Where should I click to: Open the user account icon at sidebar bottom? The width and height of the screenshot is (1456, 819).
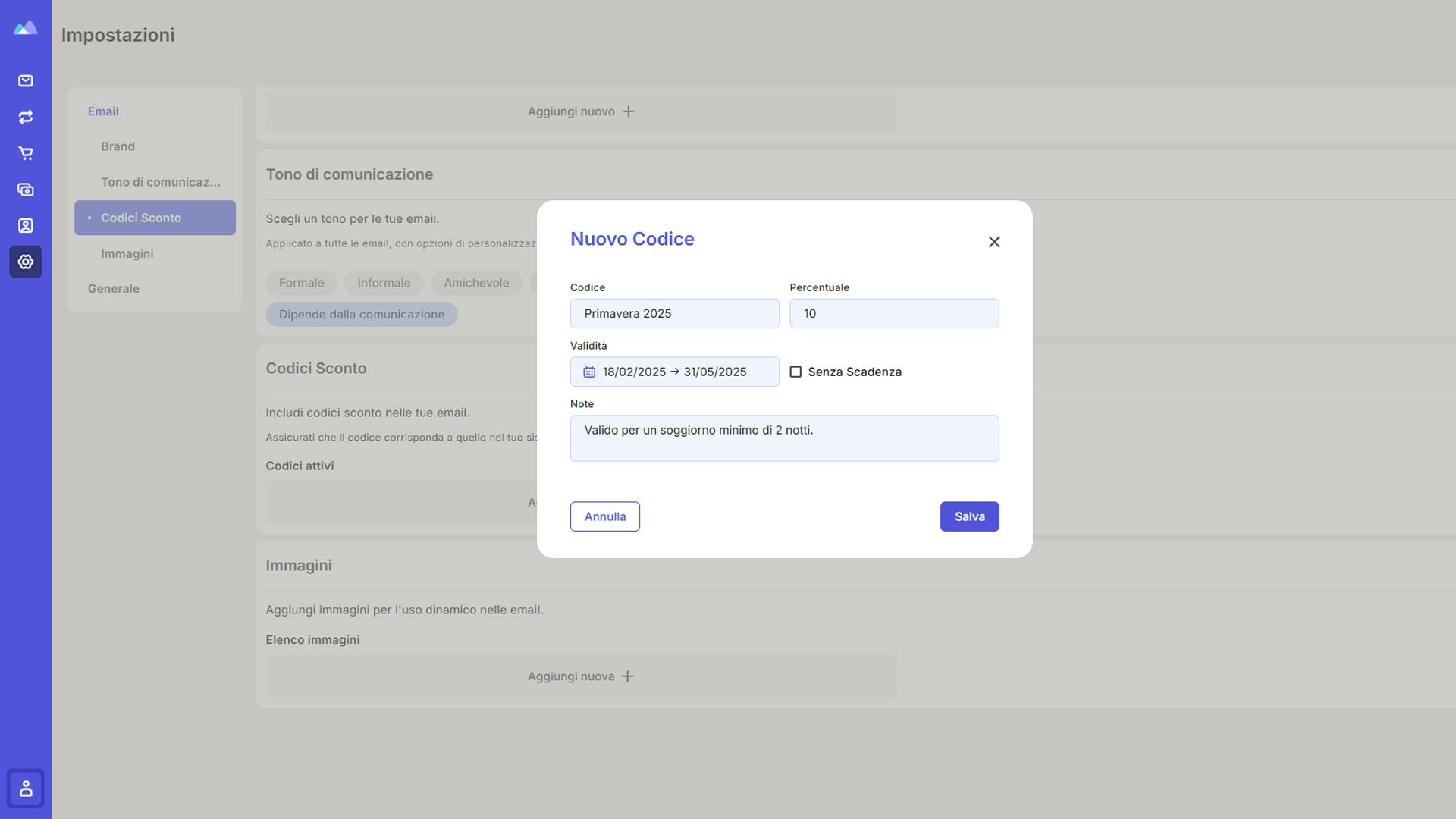coord(26,789)
